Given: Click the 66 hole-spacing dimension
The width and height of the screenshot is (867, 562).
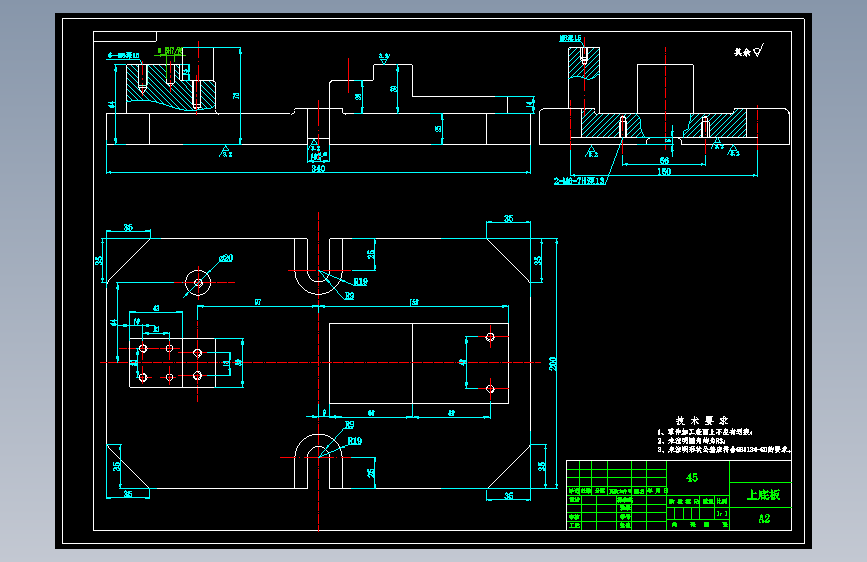Looking at the screenshot, I should (x=664, y=160).
